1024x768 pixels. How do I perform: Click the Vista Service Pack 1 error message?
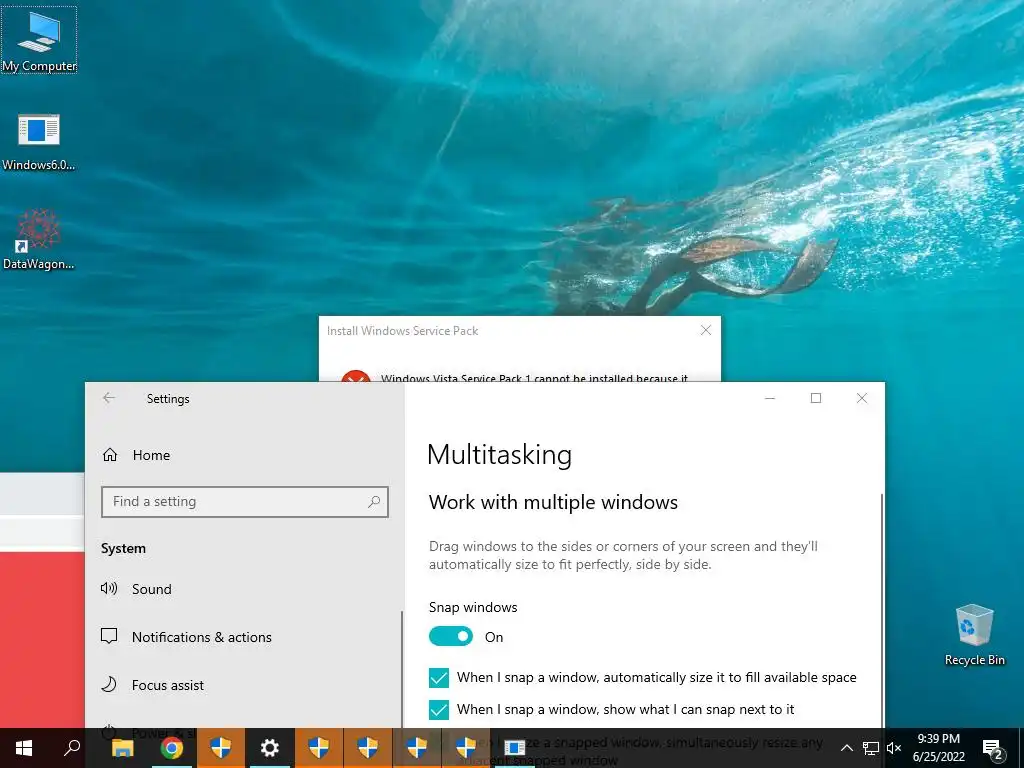coord(534,377)
